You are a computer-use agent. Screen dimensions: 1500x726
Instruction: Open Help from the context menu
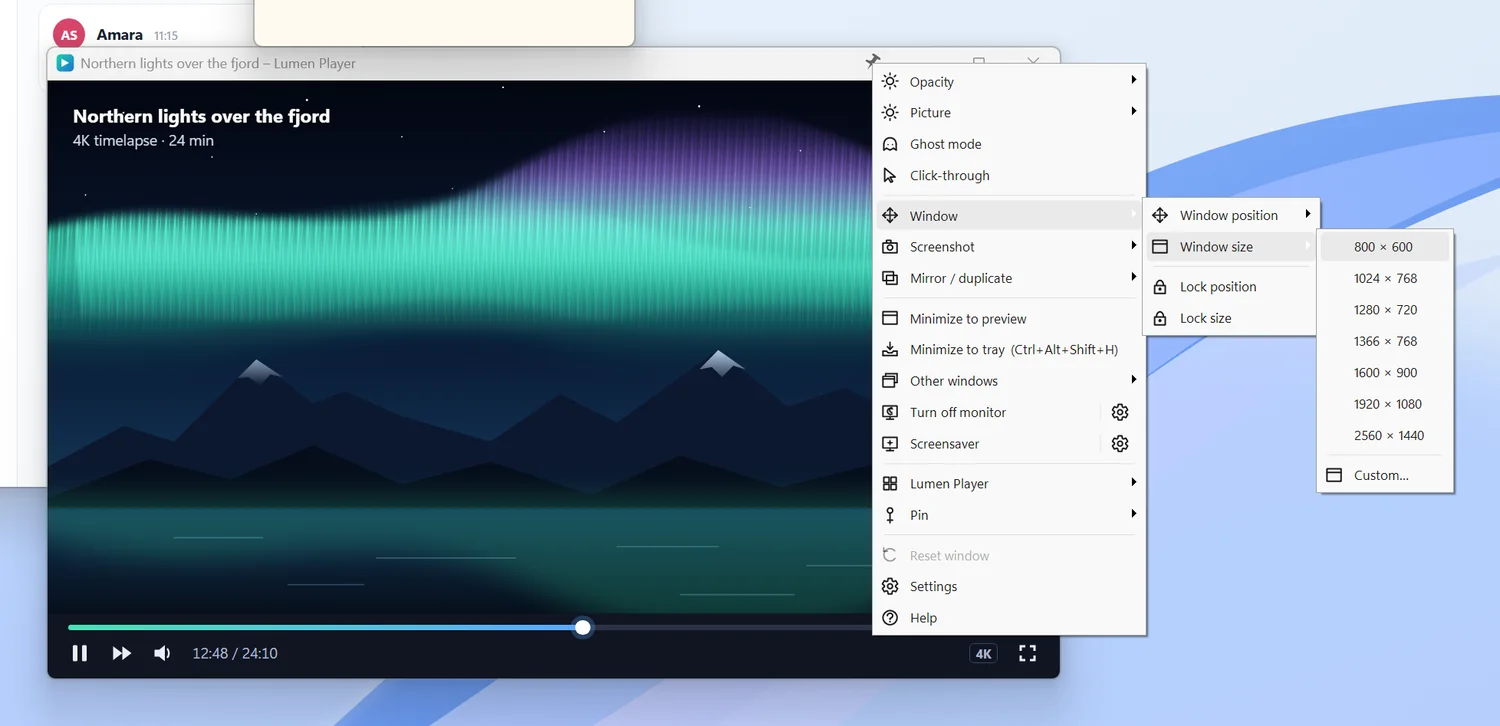pos(1010,618)
